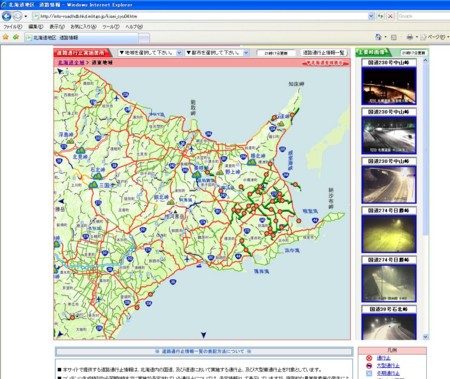The height and width of the screenshot is (379, 450).
Task: Open the ファイル(F) menu
Action: 13,27
